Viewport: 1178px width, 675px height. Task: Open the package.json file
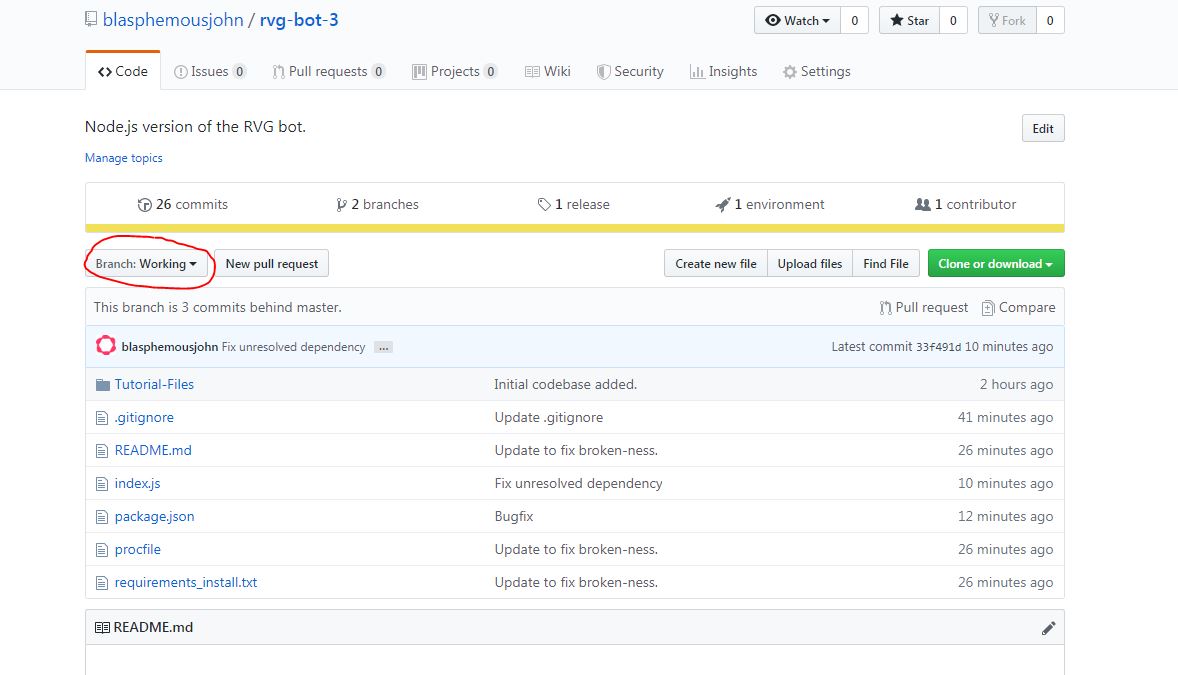click(155, 516)
